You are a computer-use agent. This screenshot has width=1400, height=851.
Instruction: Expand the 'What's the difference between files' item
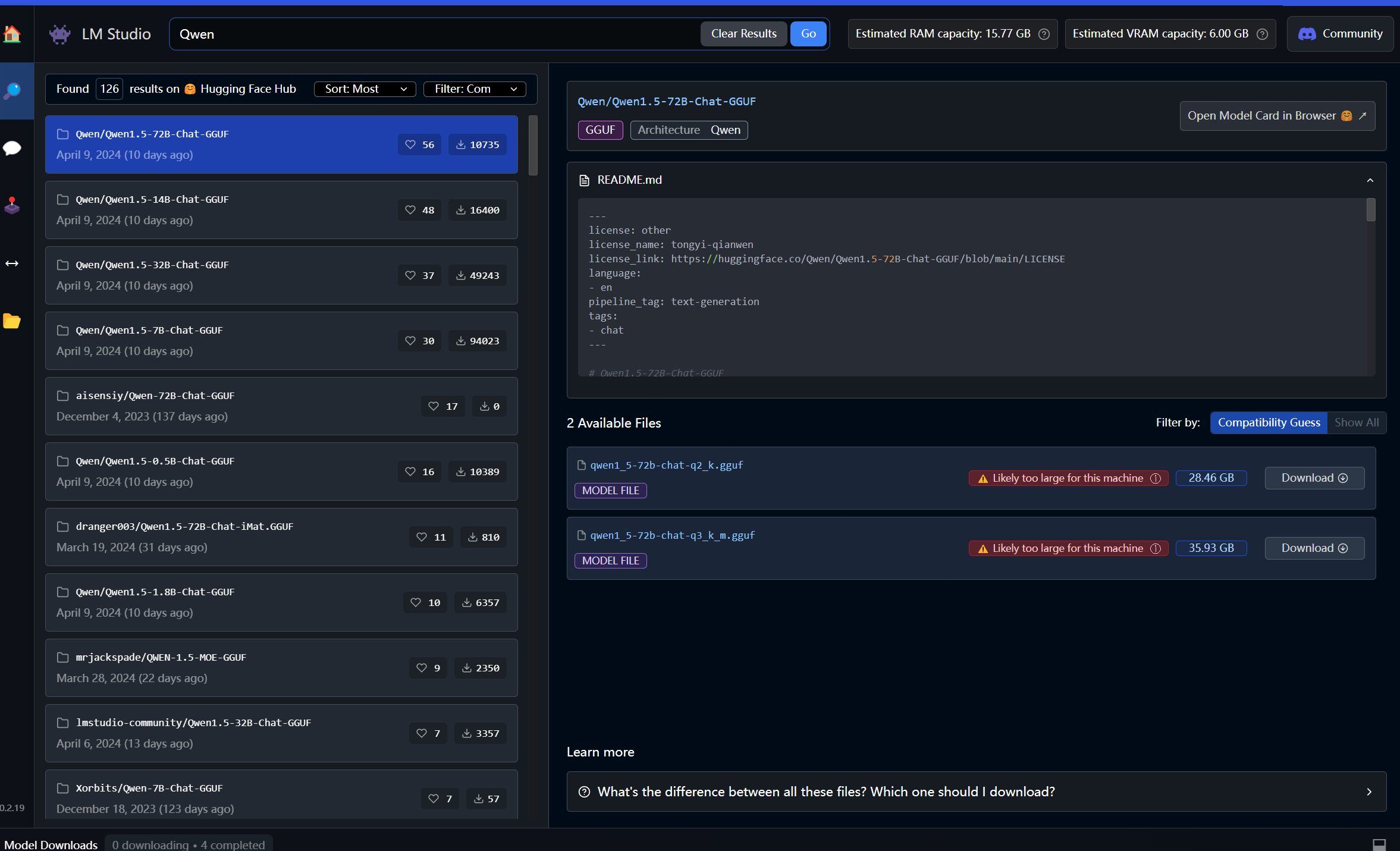tap(977, 792)
